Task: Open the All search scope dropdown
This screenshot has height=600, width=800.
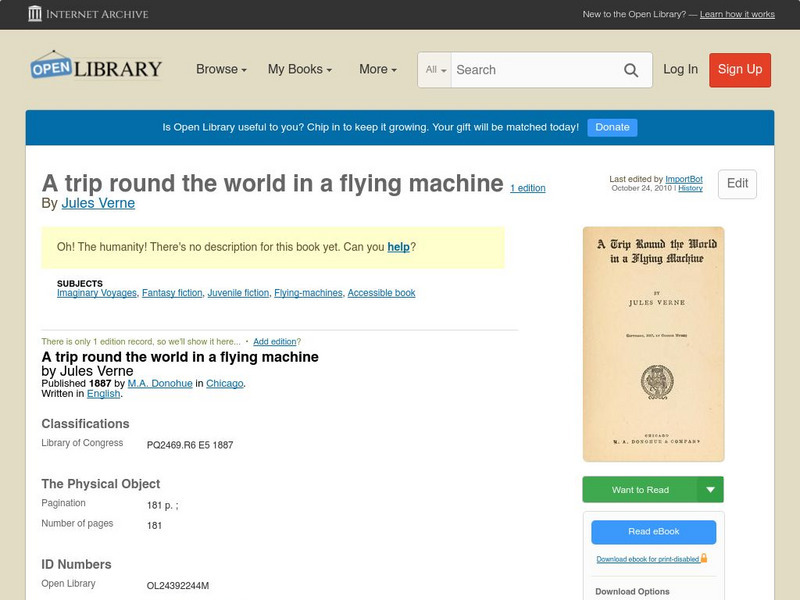Action: 436,70
